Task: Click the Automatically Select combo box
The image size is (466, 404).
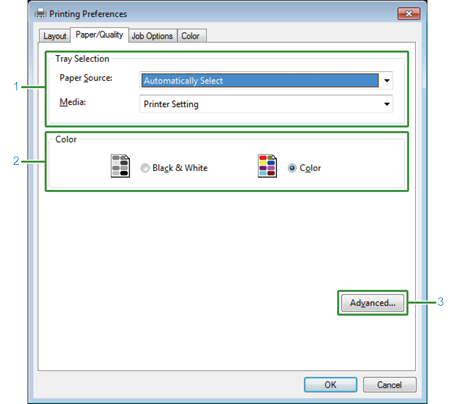Action: coord(266,80)
